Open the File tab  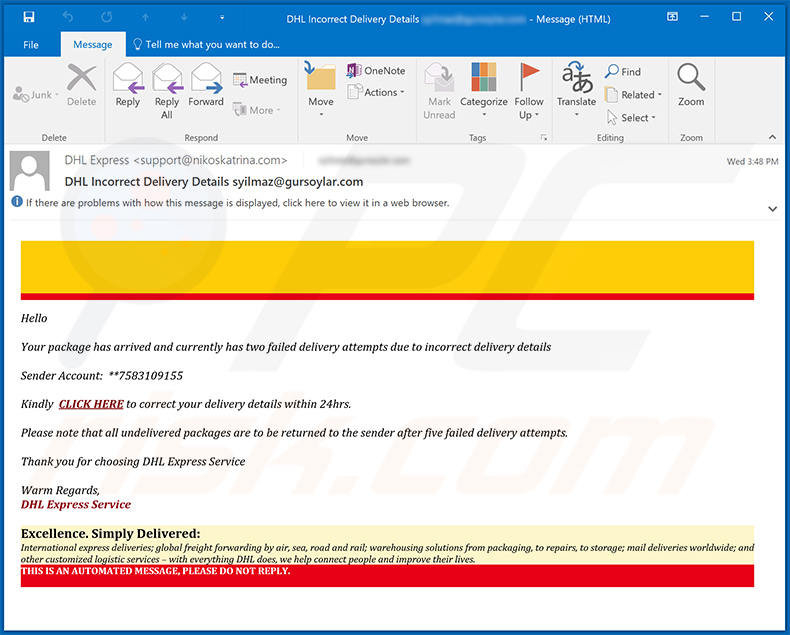tap(31, 45)
